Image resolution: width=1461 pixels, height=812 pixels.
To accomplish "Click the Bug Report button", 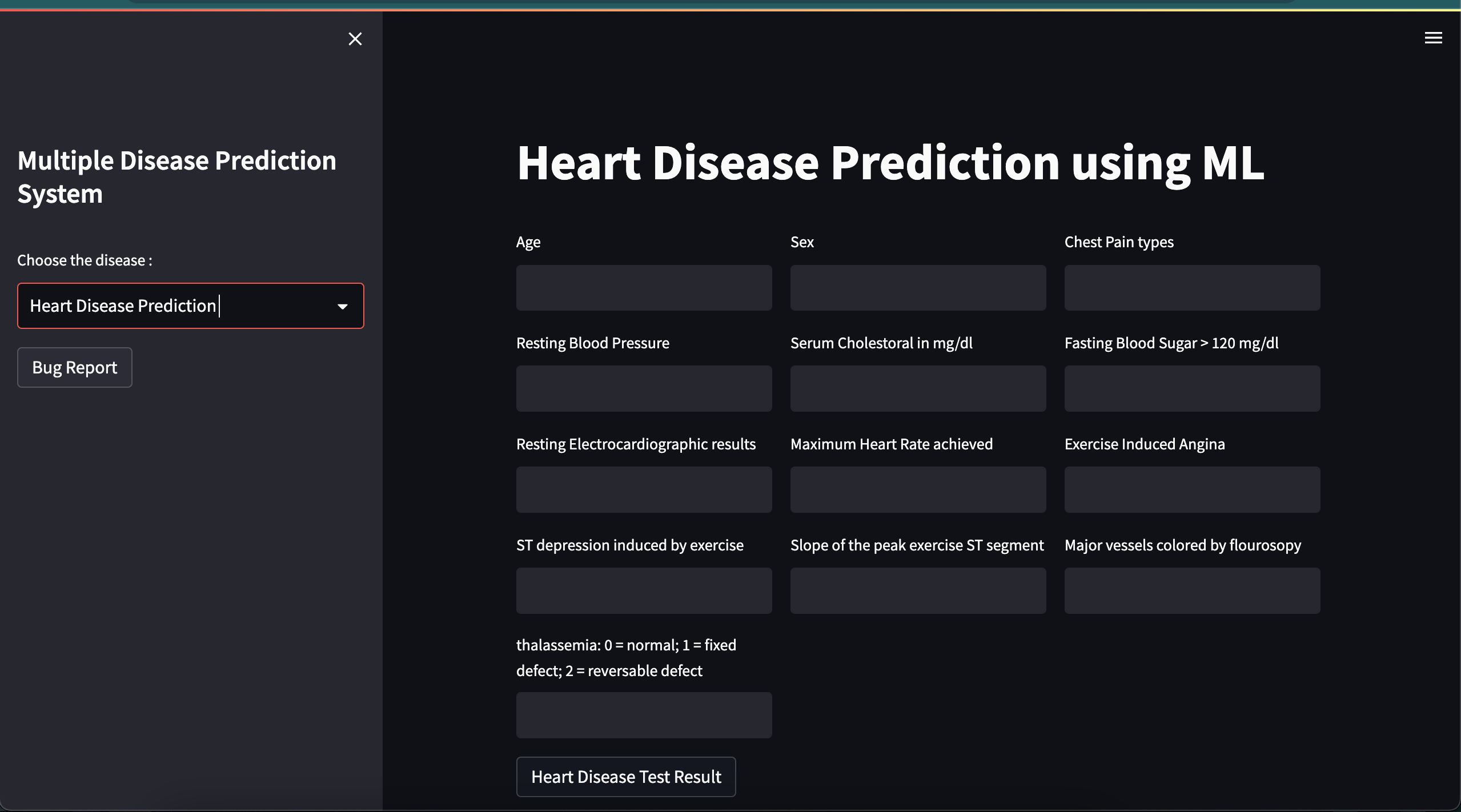I will pyautogui.click(x=74, y=367).
